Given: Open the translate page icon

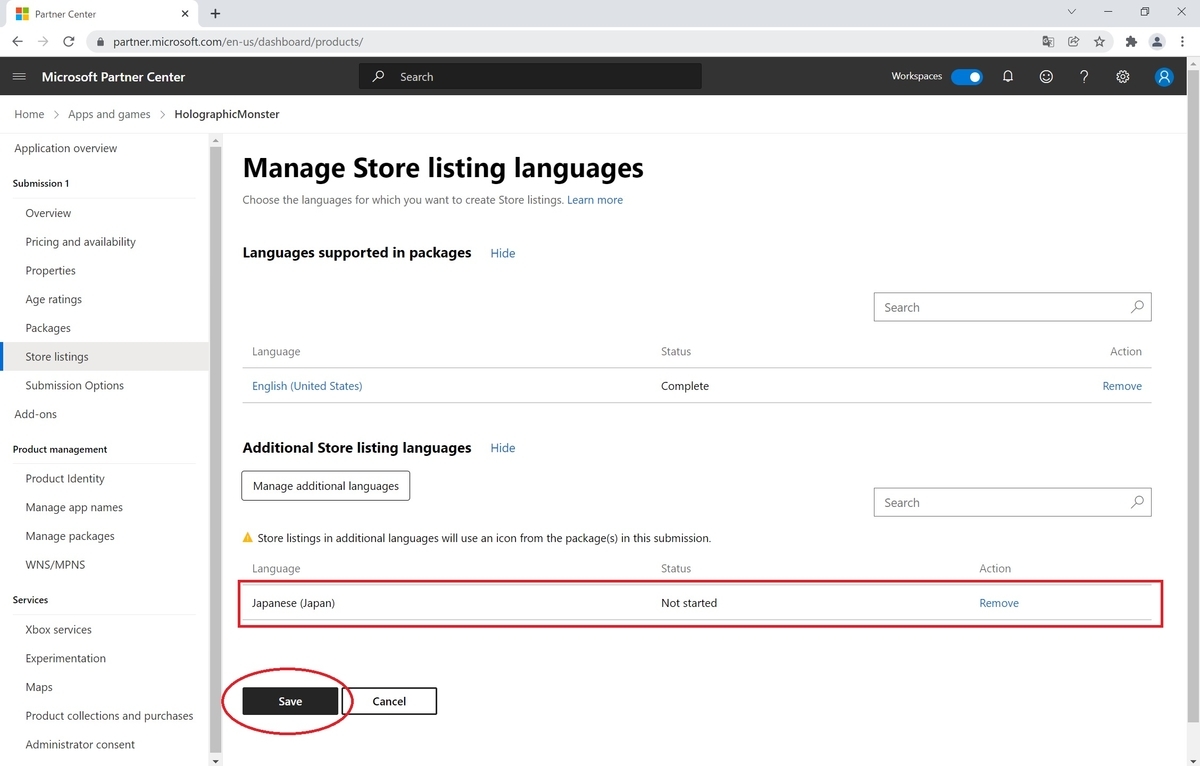Looking at the screenshot, I should tap(1048, 42).
